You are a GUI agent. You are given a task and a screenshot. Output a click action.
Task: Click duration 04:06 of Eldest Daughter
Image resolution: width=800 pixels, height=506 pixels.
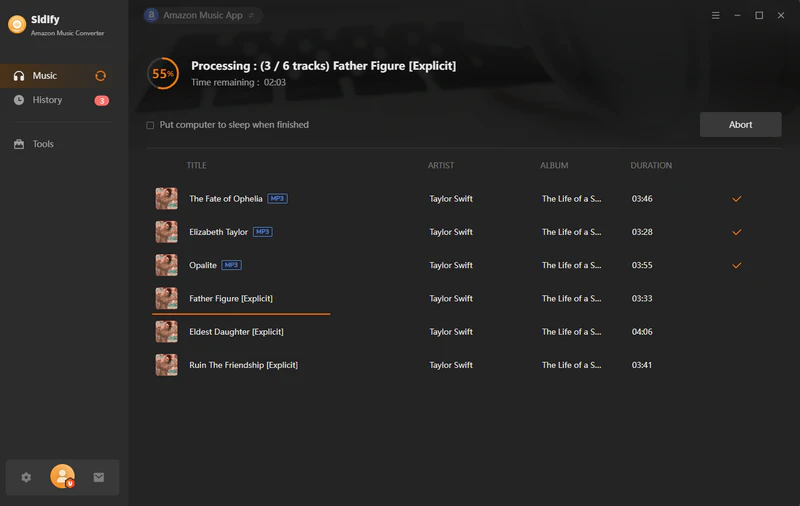642,332
